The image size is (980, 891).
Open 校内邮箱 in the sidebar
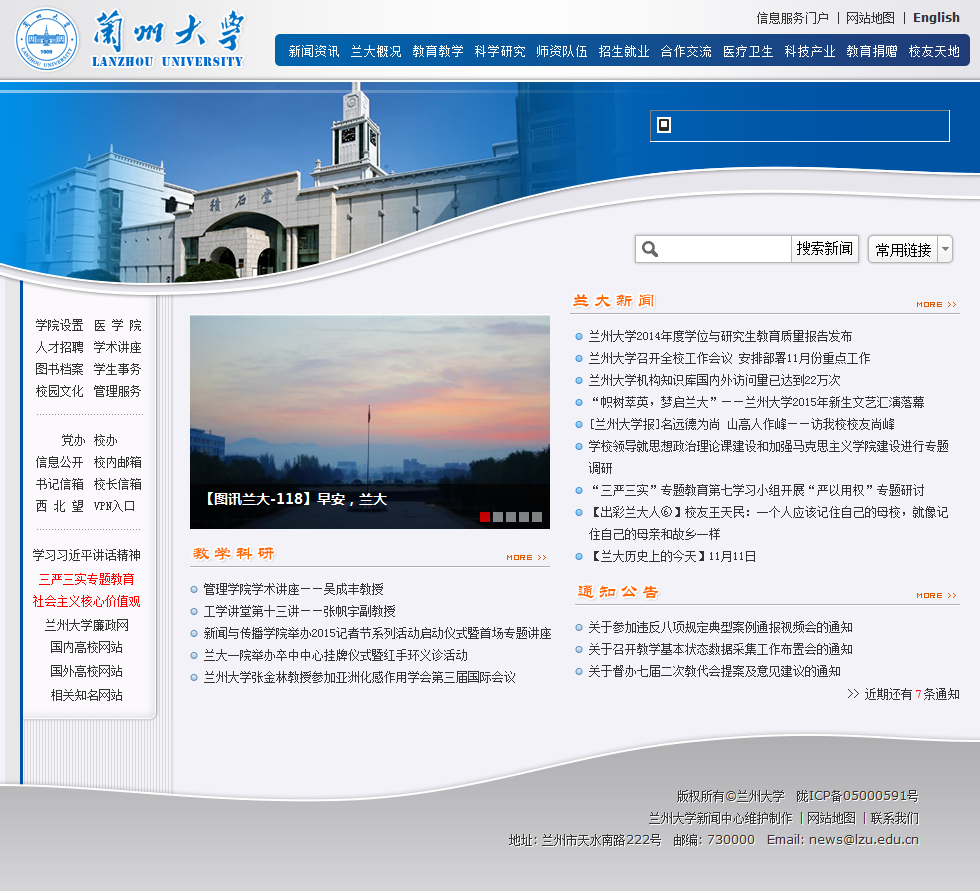pyautogui.click(x=118, y=462)
